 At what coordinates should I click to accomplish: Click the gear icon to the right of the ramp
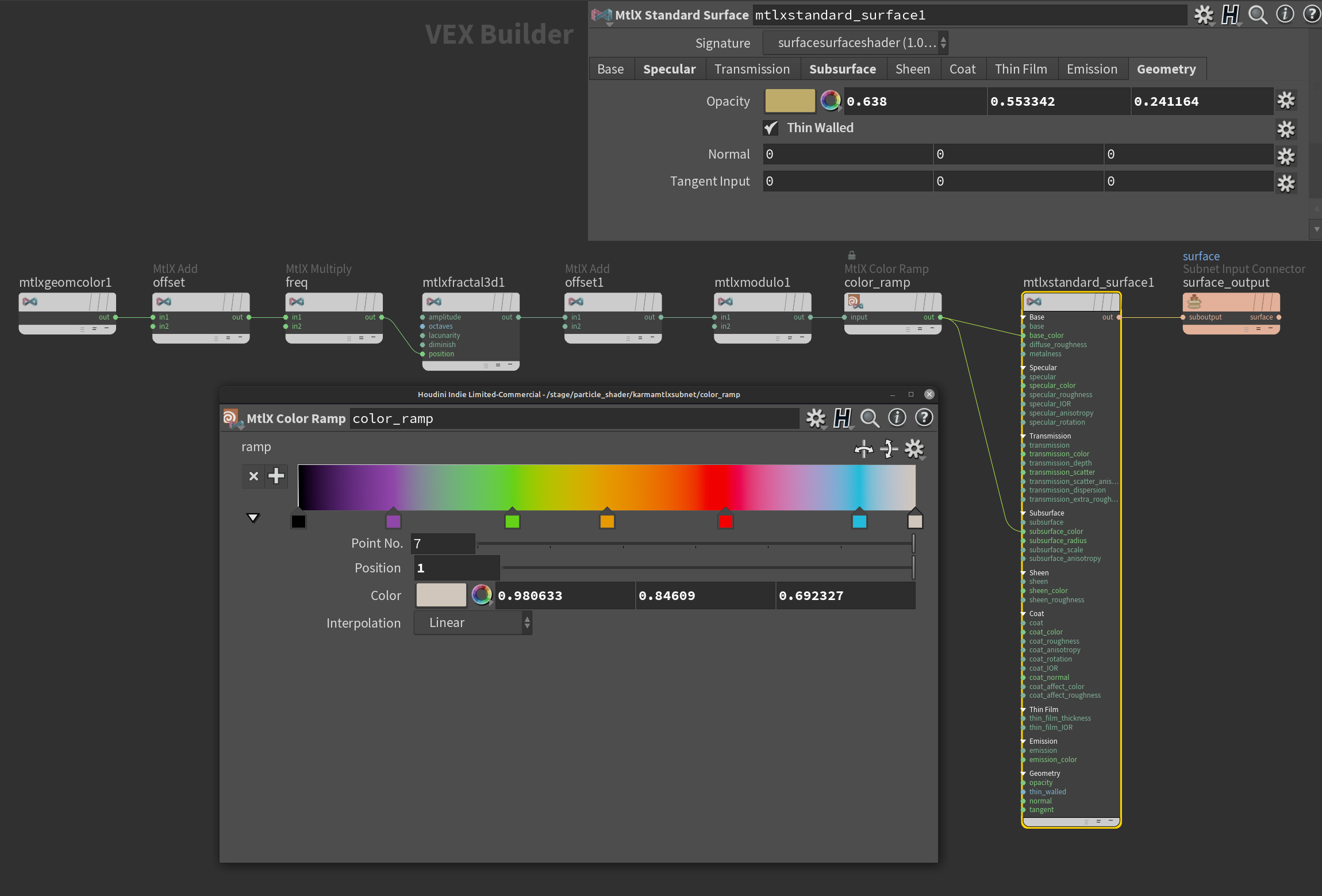(x=914, y=449)
